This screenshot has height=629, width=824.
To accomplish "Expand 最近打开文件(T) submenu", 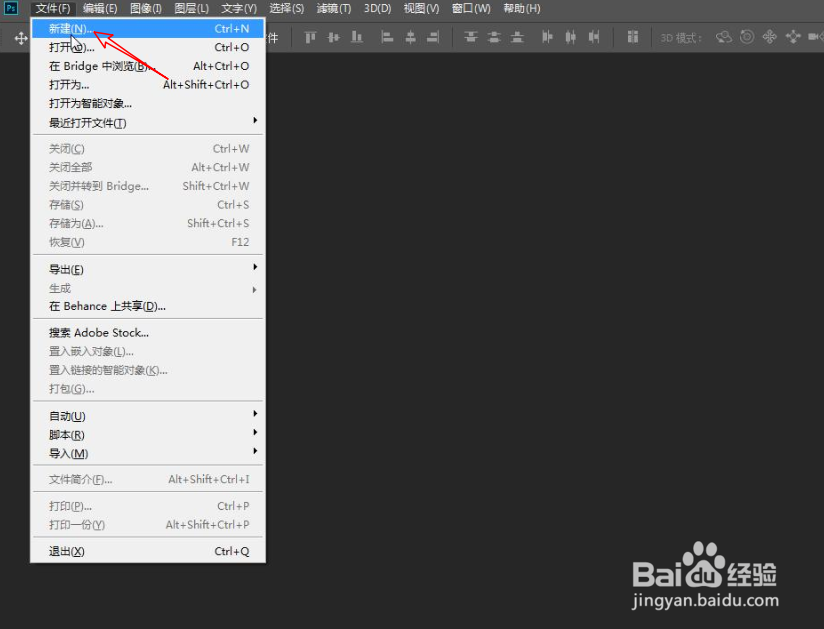I will [148, 122].
